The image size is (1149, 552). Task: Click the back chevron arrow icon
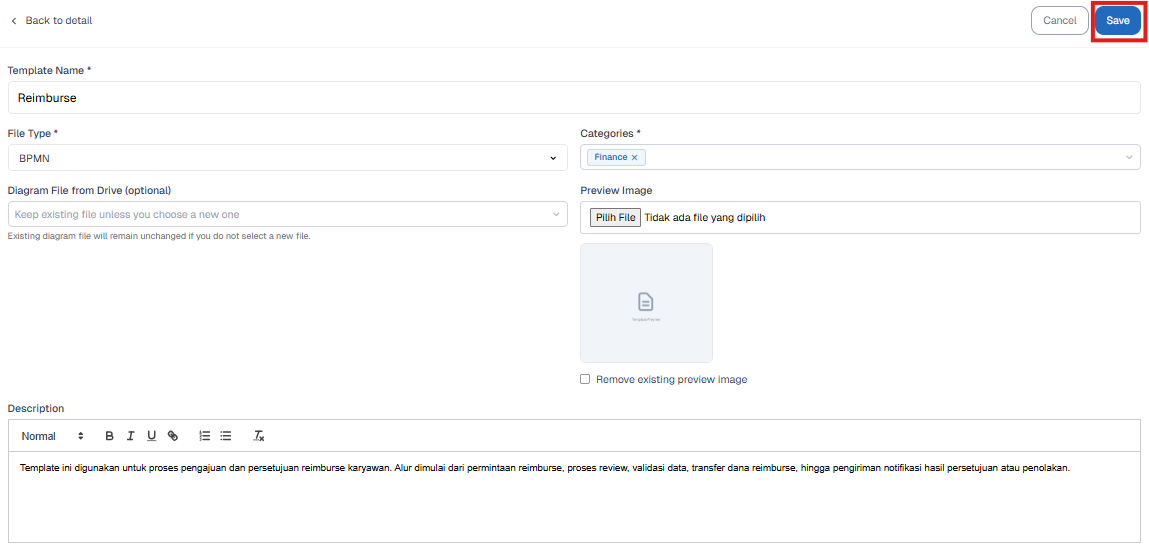[x=13, y=21]
